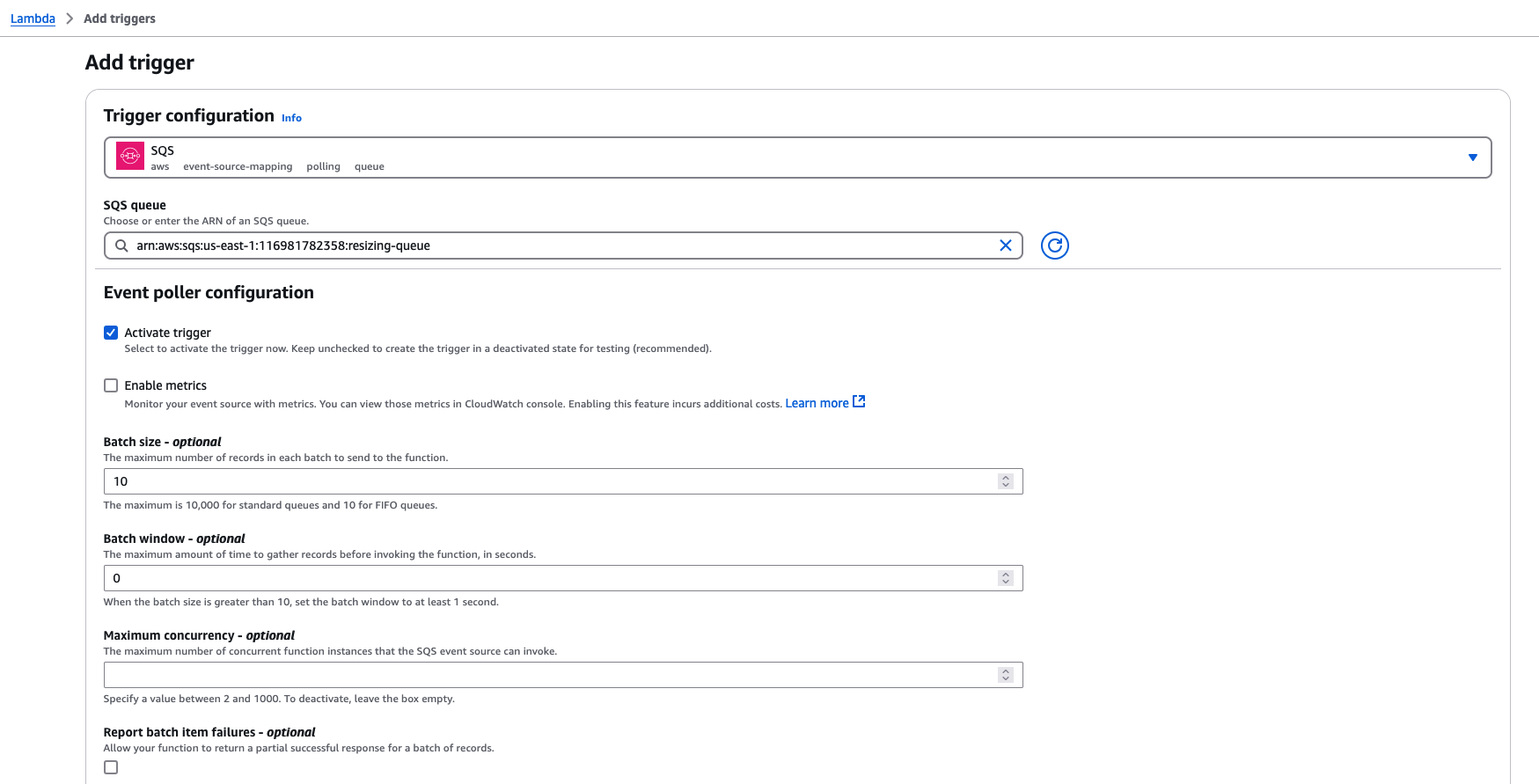This screenshot has height=784, width=1539.
Task: Enable the metrics checkbox
Action: [x=111, y=385]
